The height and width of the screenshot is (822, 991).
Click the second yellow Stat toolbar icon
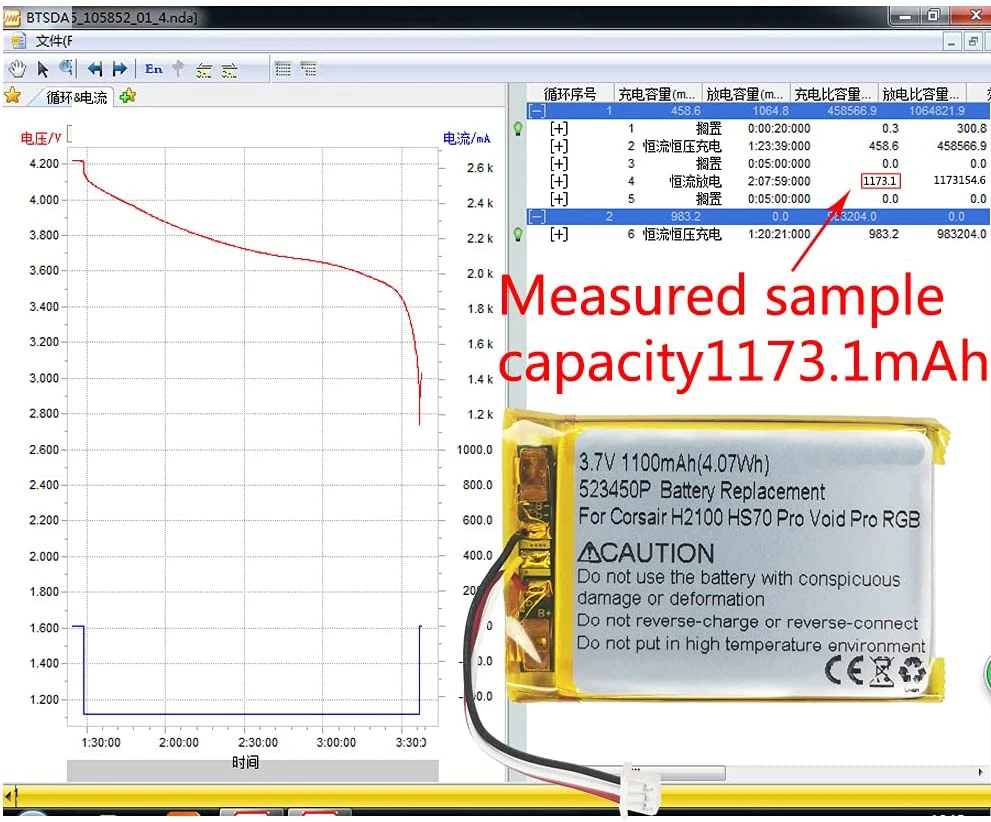point(229,70)
